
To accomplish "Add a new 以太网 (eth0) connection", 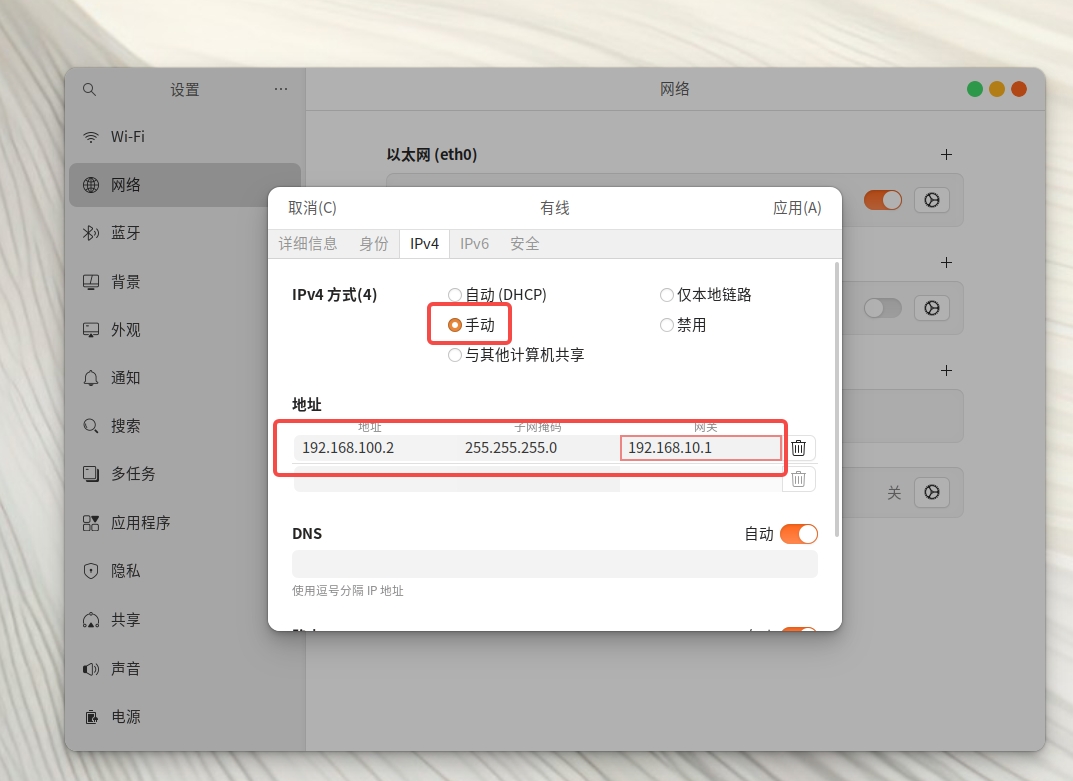I will (x=946, y=155).
